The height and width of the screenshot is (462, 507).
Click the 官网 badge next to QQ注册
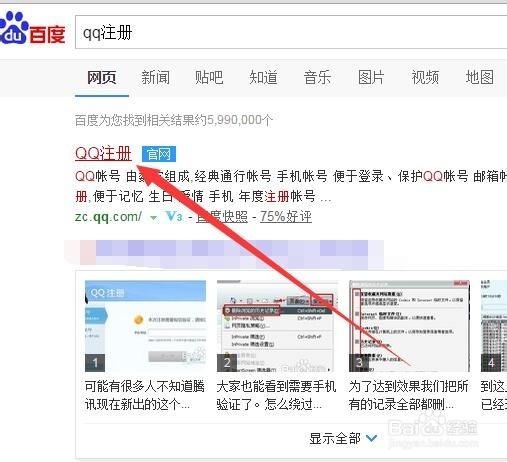point(159,154)
